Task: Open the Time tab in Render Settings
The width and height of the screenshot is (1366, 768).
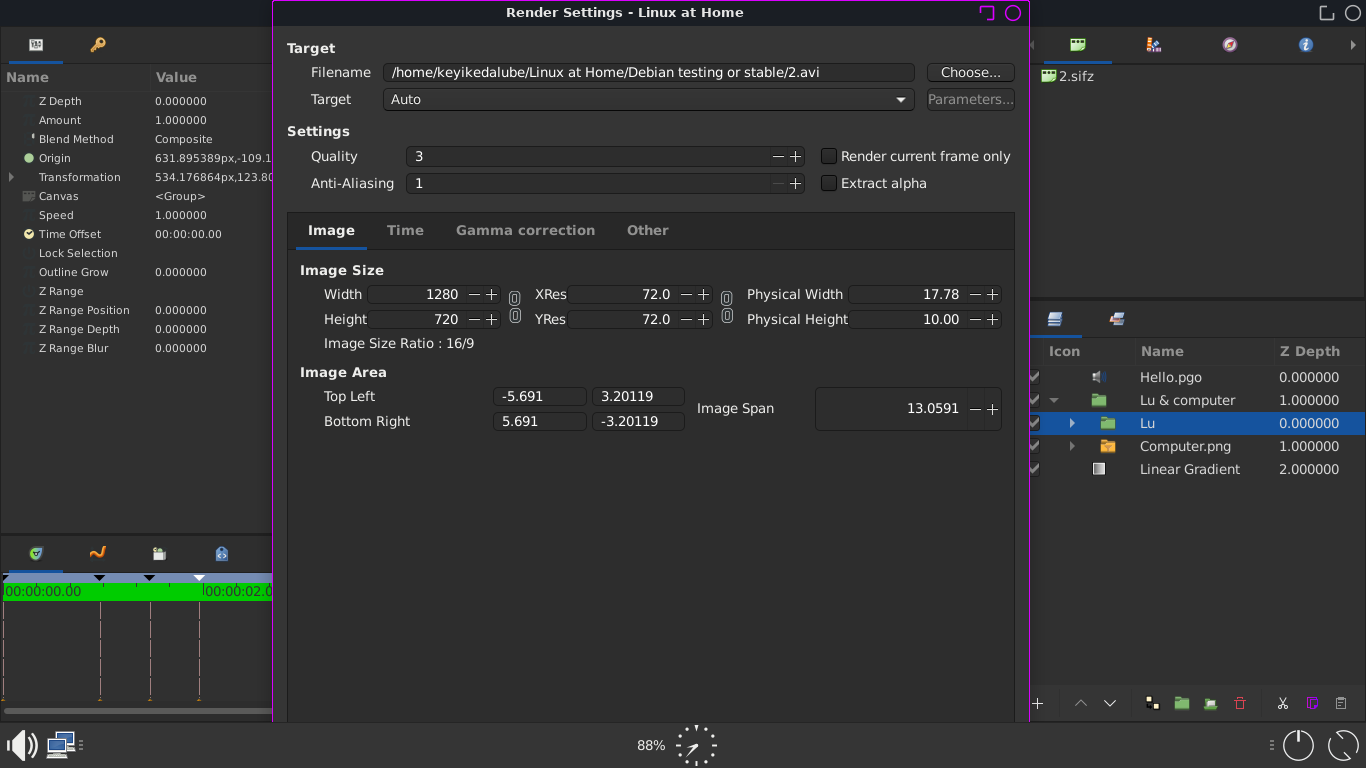Action: click(405, 230)
